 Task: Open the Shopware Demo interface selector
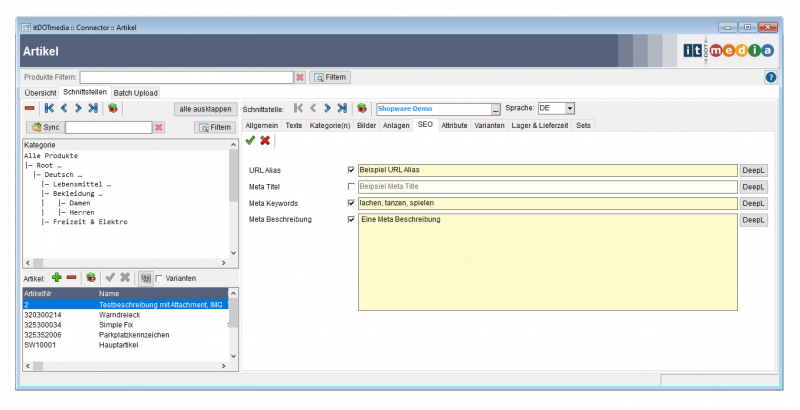(x=495, y=109)
